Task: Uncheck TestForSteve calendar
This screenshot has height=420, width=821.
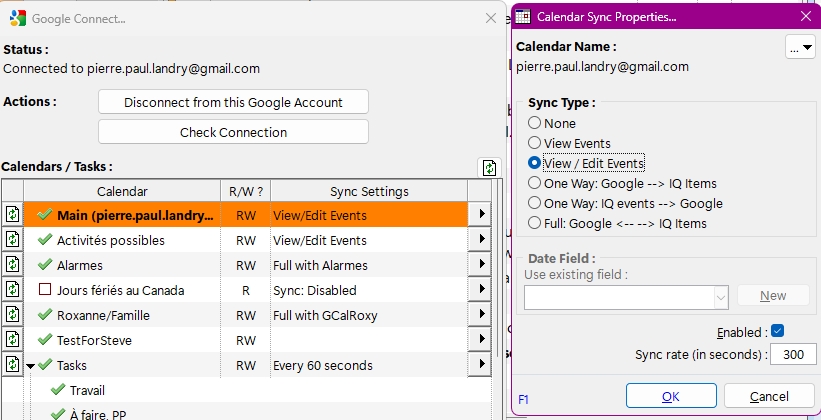Action: (45, 340)
